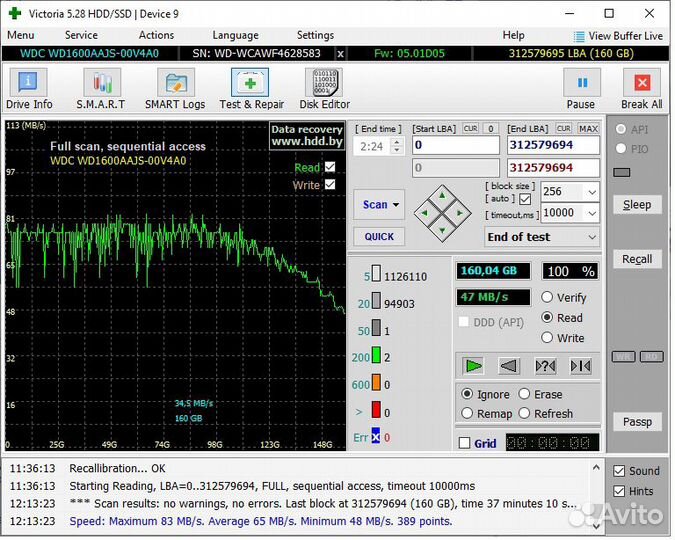Open the Service menu
This screenshot has height=540, width=675.
click(81, 35)
